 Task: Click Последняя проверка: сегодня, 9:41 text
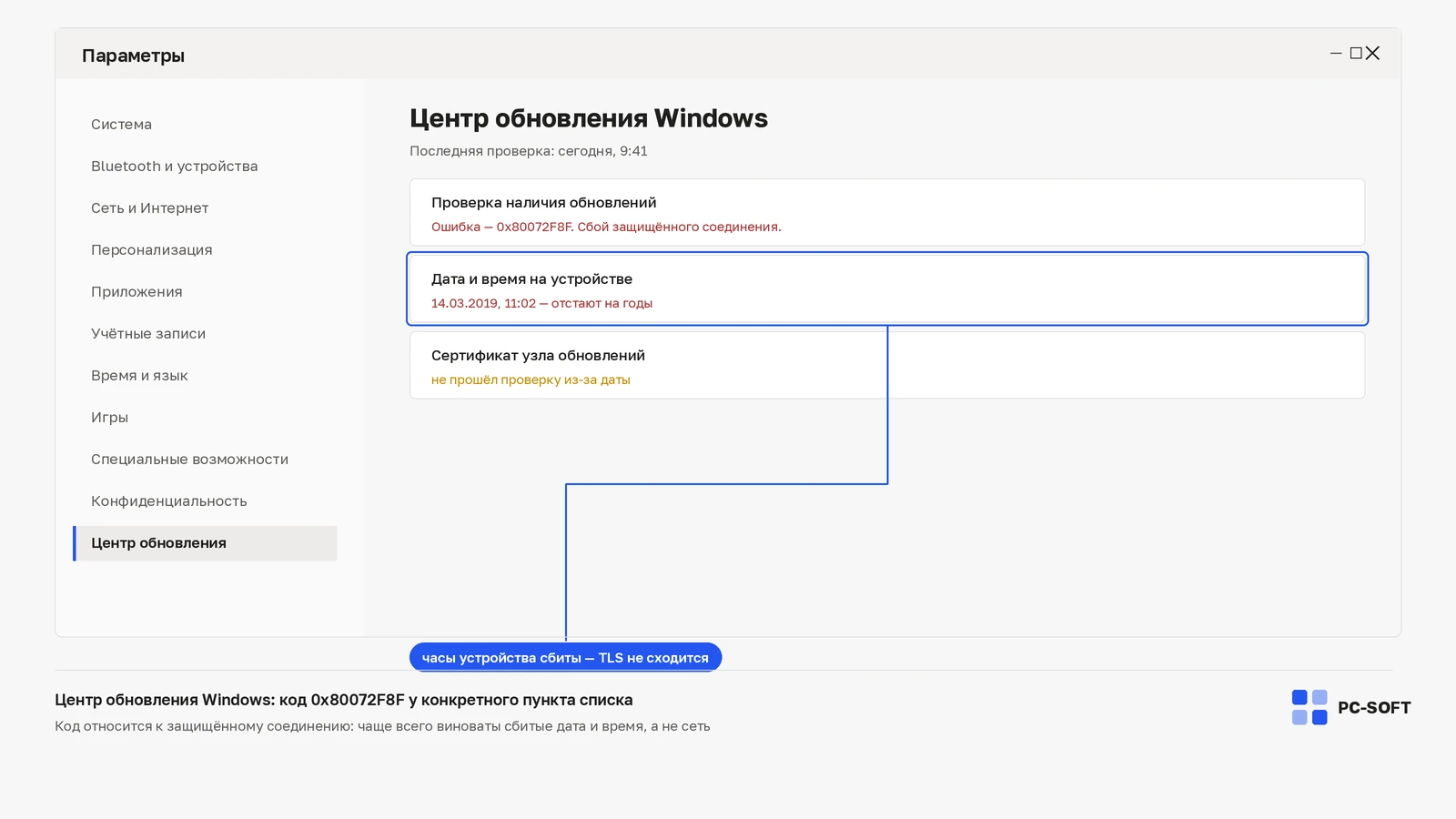coord(529,151)
